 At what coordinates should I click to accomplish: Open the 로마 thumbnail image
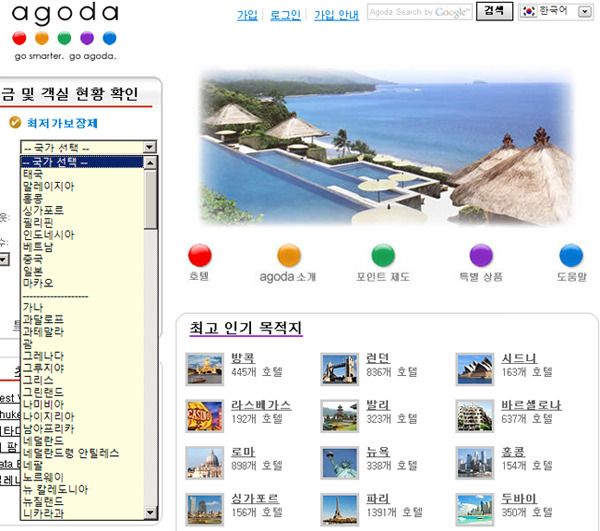(x=205, y=463)
